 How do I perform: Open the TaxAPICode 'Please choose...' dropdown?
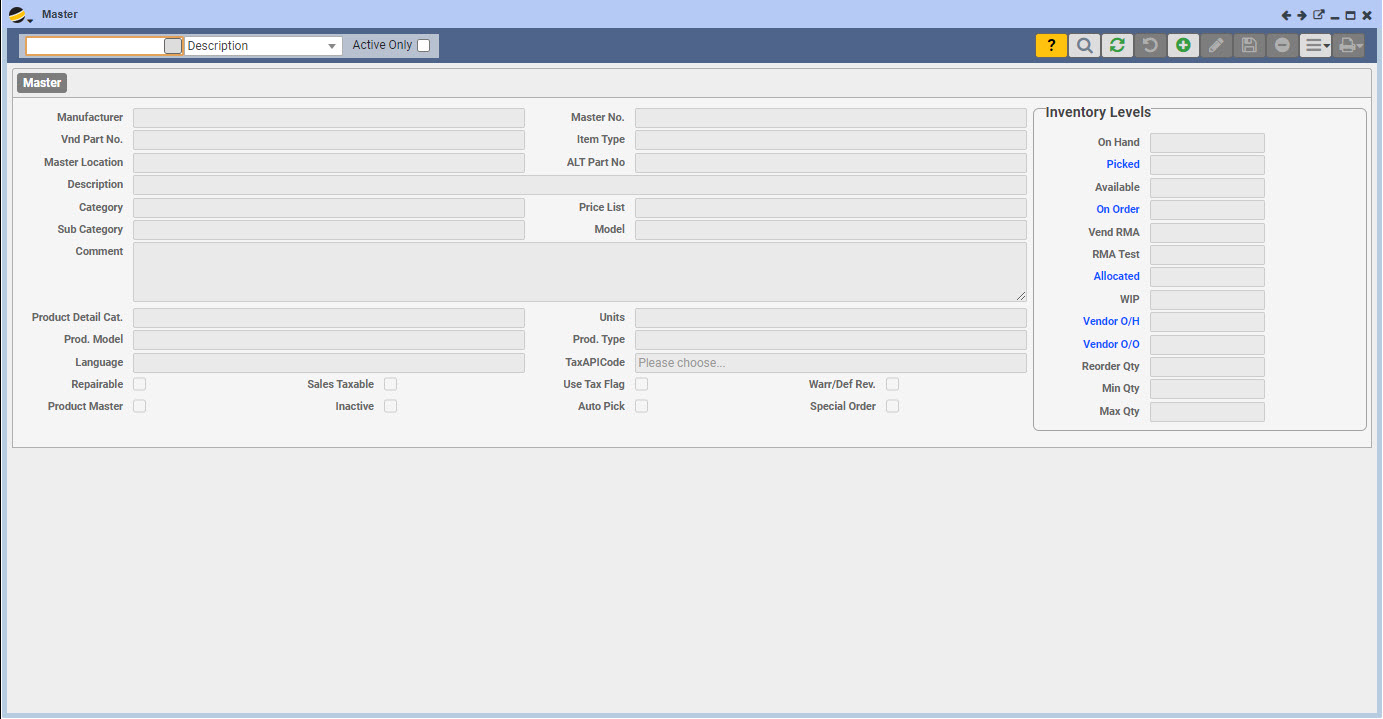830,363
